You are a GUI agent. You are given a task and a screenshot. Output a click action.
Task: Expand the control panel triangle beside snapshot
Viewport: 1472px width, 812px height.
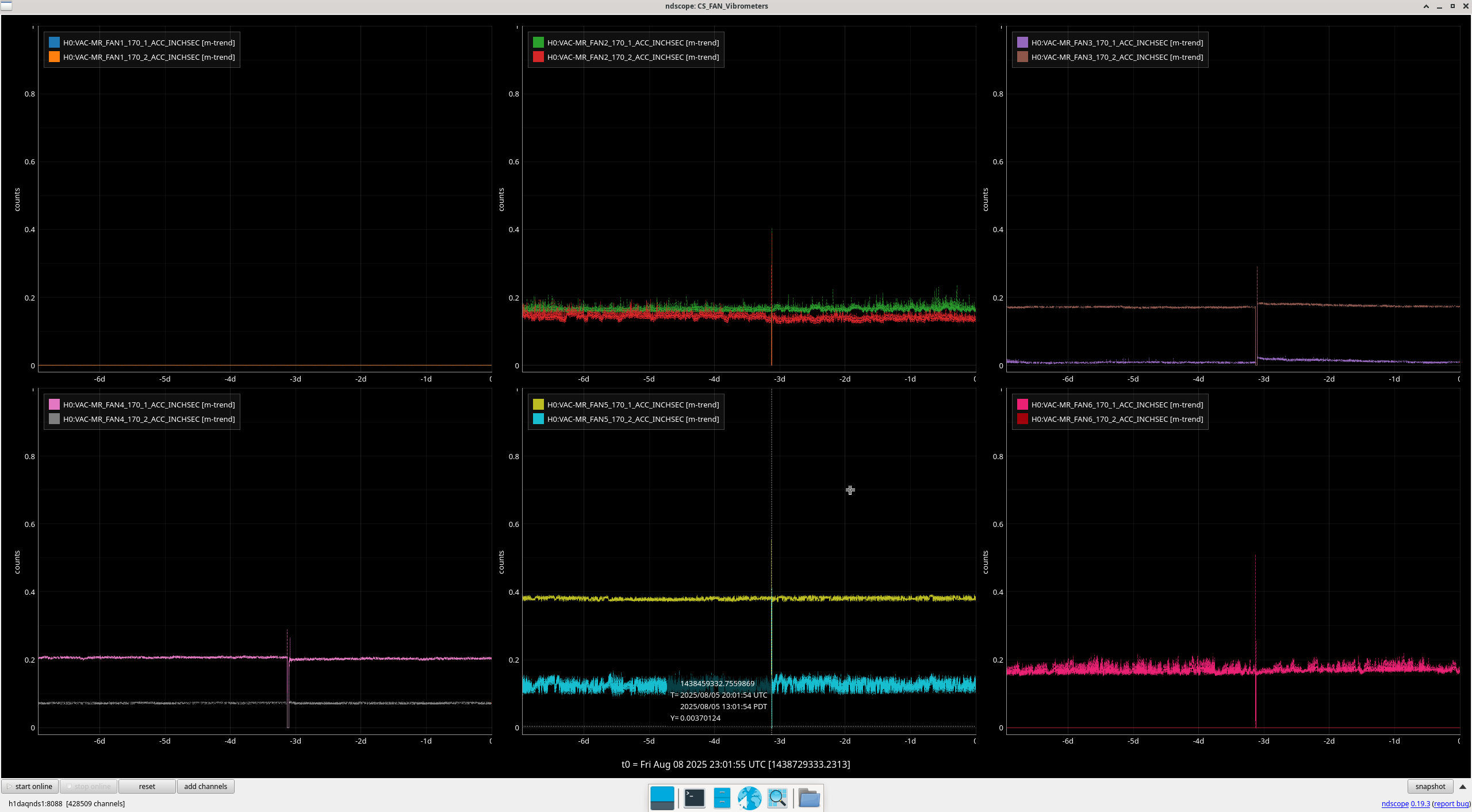click(1463, 787)
